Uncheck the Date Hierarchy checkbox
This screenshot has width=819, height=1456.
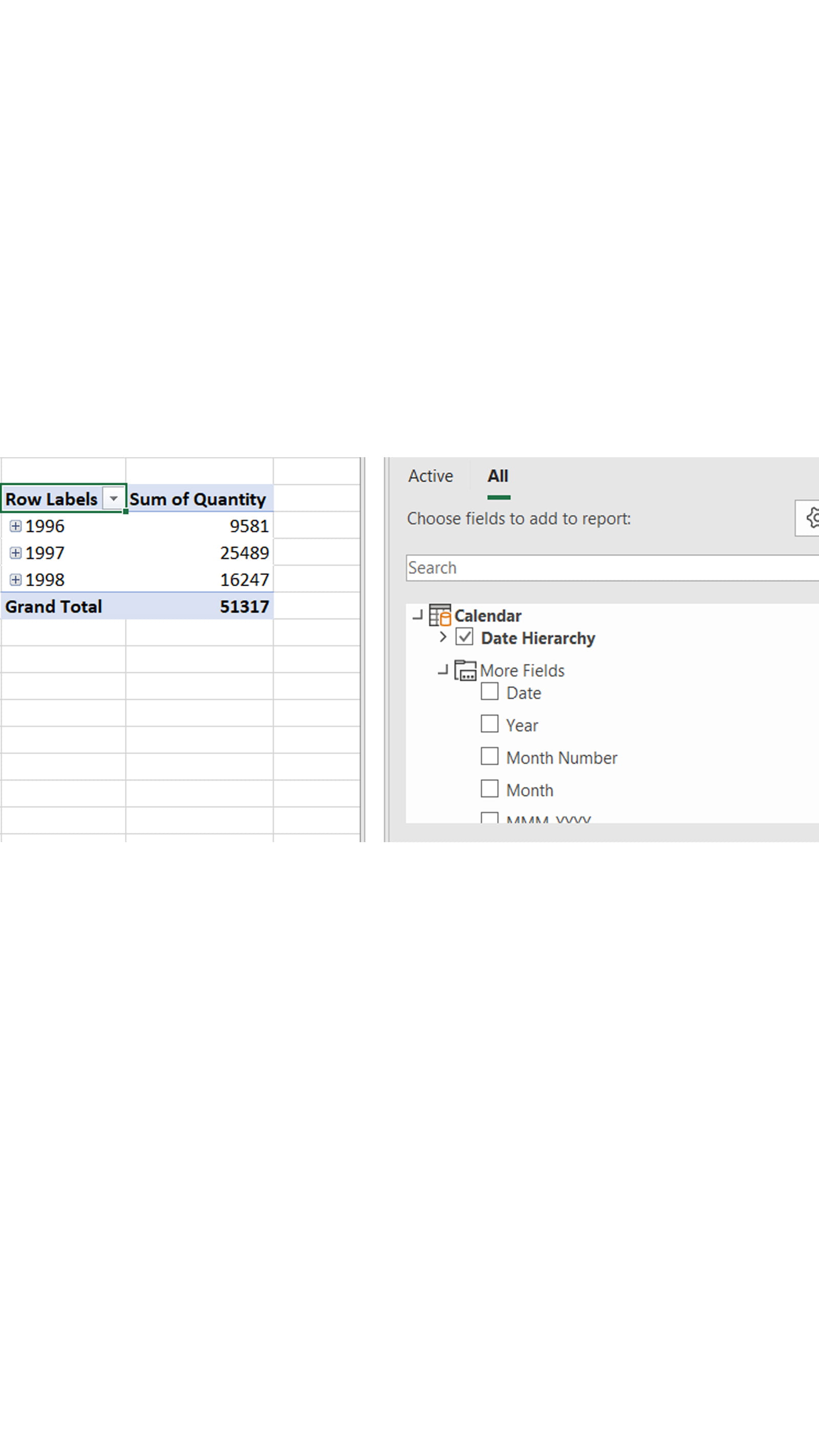[x=464, y=637]
